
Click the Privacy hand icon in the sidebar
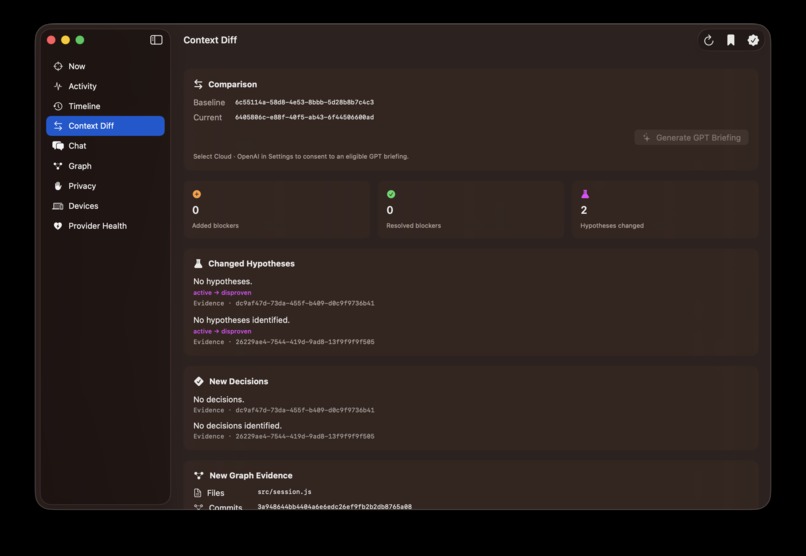click(x=58, y=186)
